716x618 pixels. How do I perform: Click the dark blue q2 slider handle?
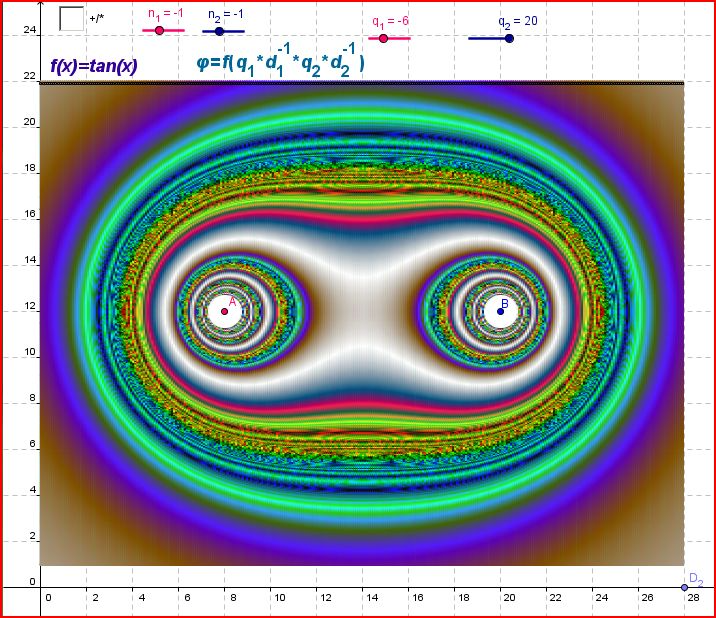point(509,38)
